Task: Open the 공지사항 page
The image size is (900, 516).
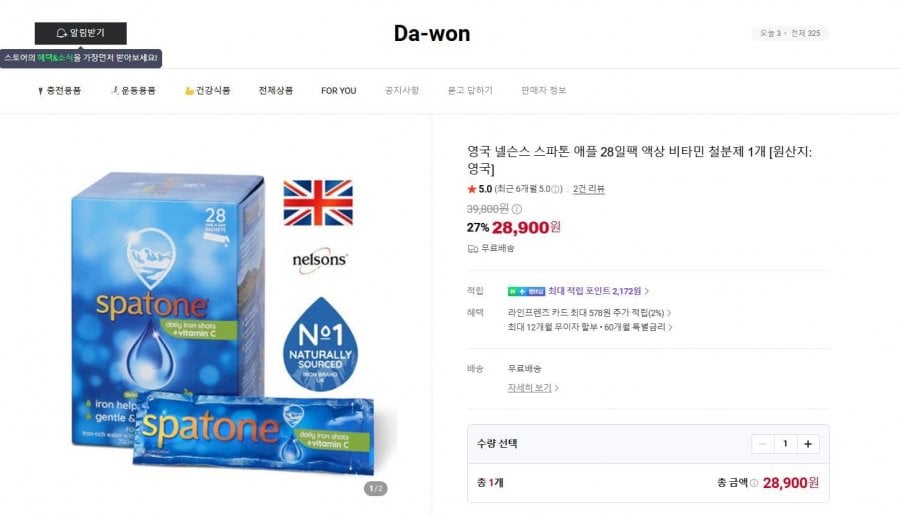Action: click(x=402, y=91)
